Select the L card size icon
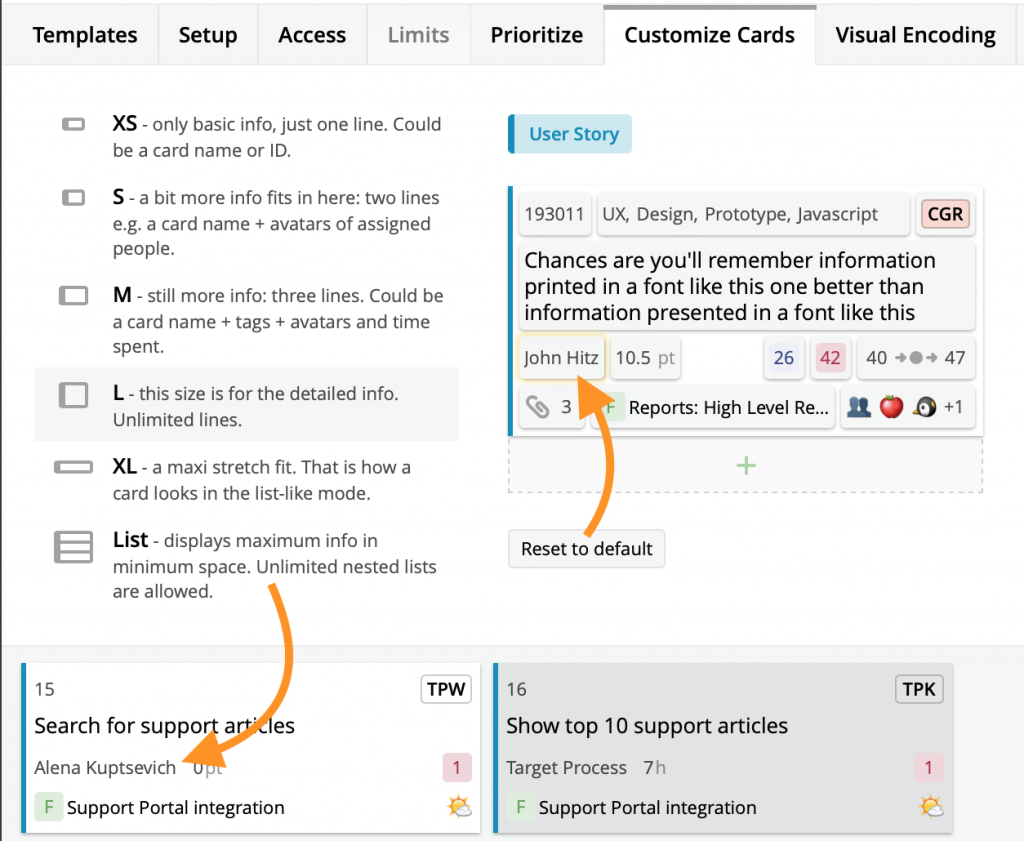 (x=73, y=394)
